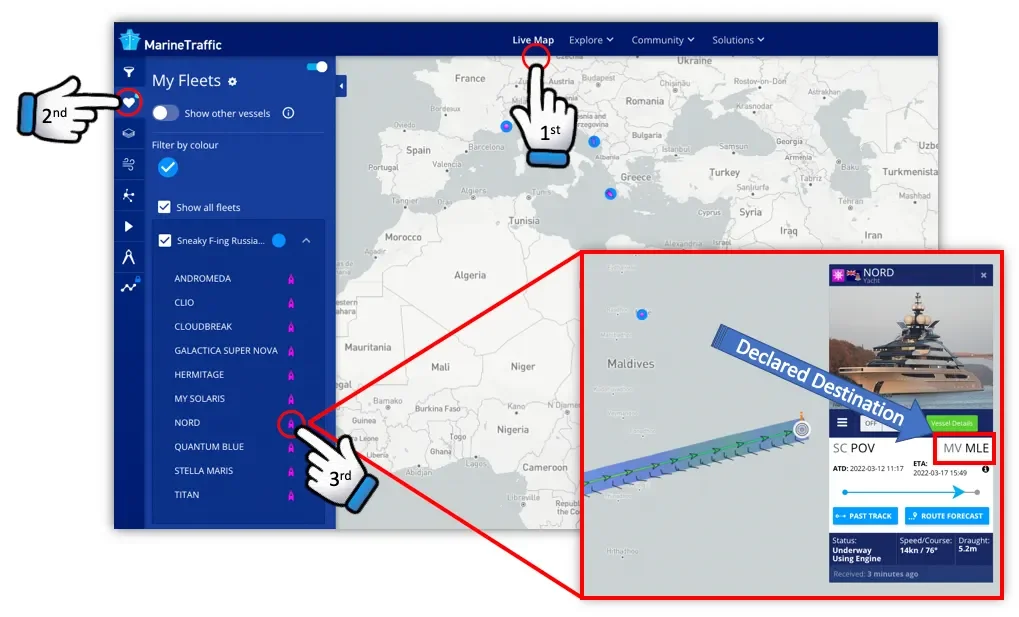Open the Explore dropdown menu
Viewport: 1019px width, 617px height.
click(591, 40)
